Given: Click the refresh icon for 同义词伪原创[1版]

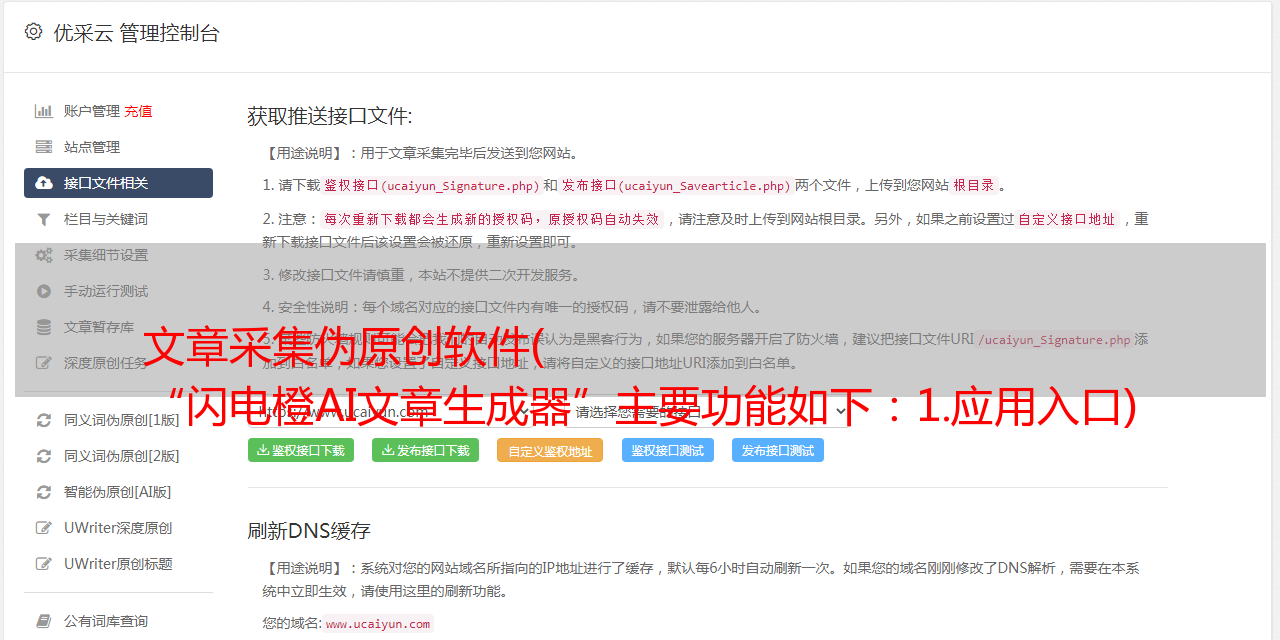Looking at the screenshot, I should (44, 420).
